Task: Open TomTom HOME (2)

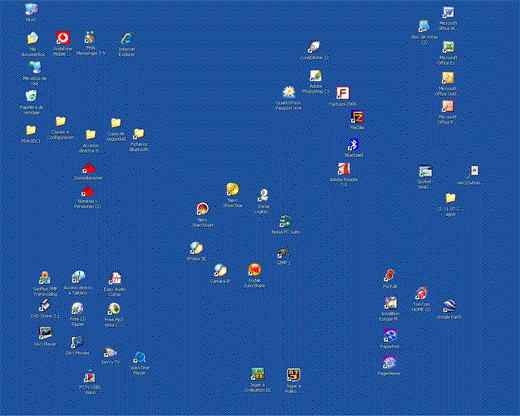Action: pyautogui.click(x=421, y=293)
